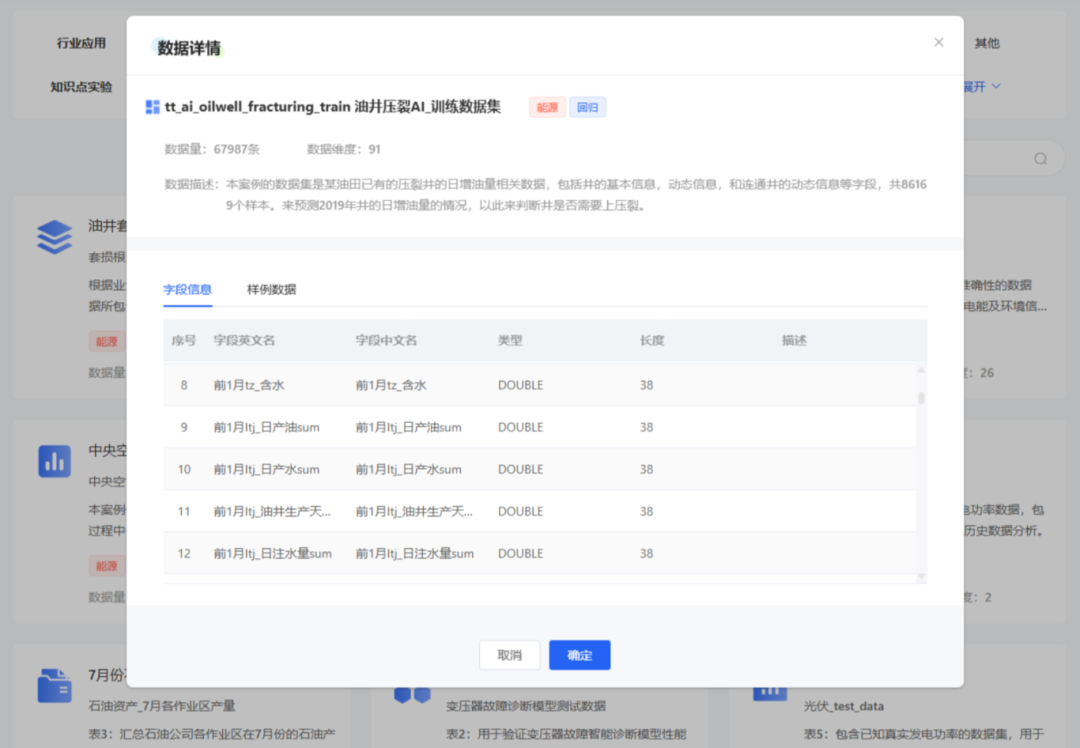Expand the filter section via 展开 chevron
The width and height of the screenshot is (1080, 748).
tap(995, 87)
